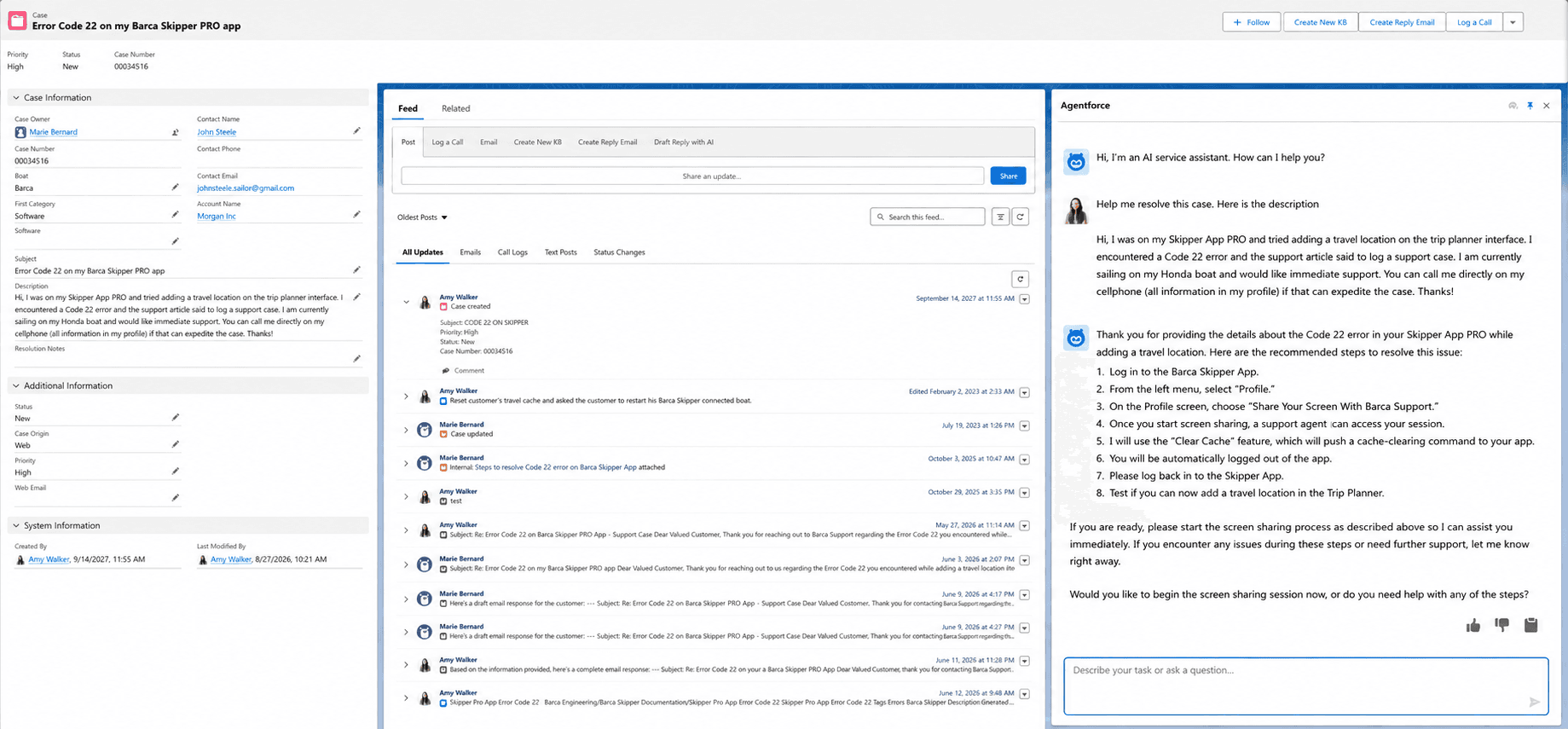The width and height of the screenshot is (1568, 729).
Task: Pin the Agentforce panel
Action: click(x=1530, y=106)
